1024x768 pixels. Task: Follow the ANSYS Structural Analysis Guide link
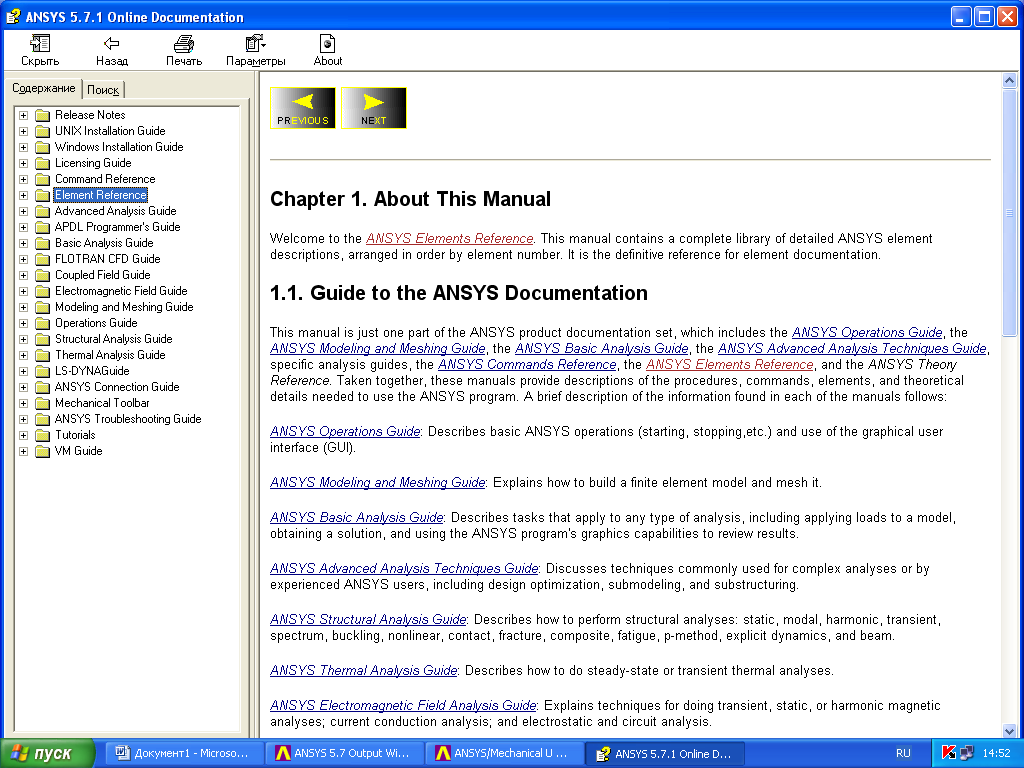(x=368, y=619)
